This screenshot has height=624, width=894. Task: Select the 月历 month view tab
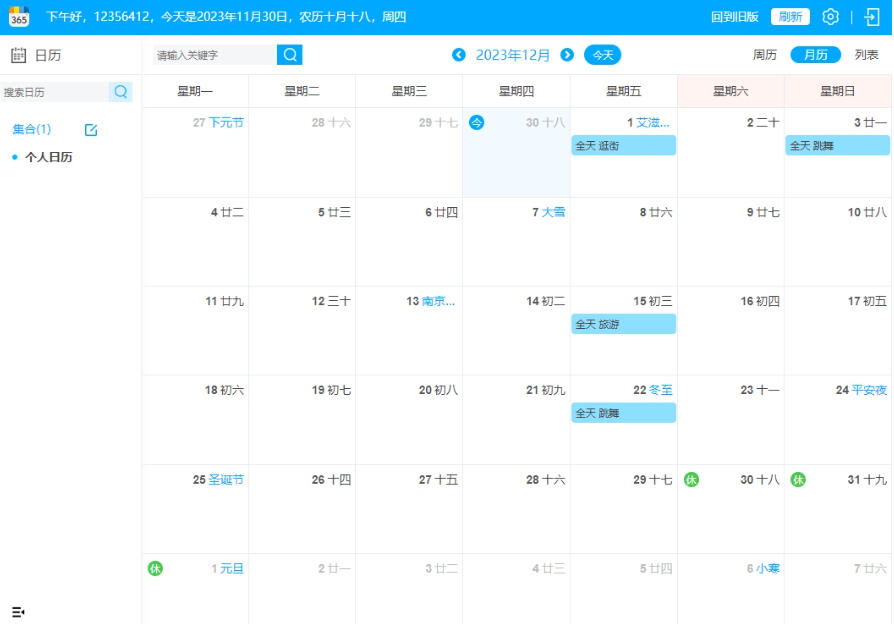[815, 55]
